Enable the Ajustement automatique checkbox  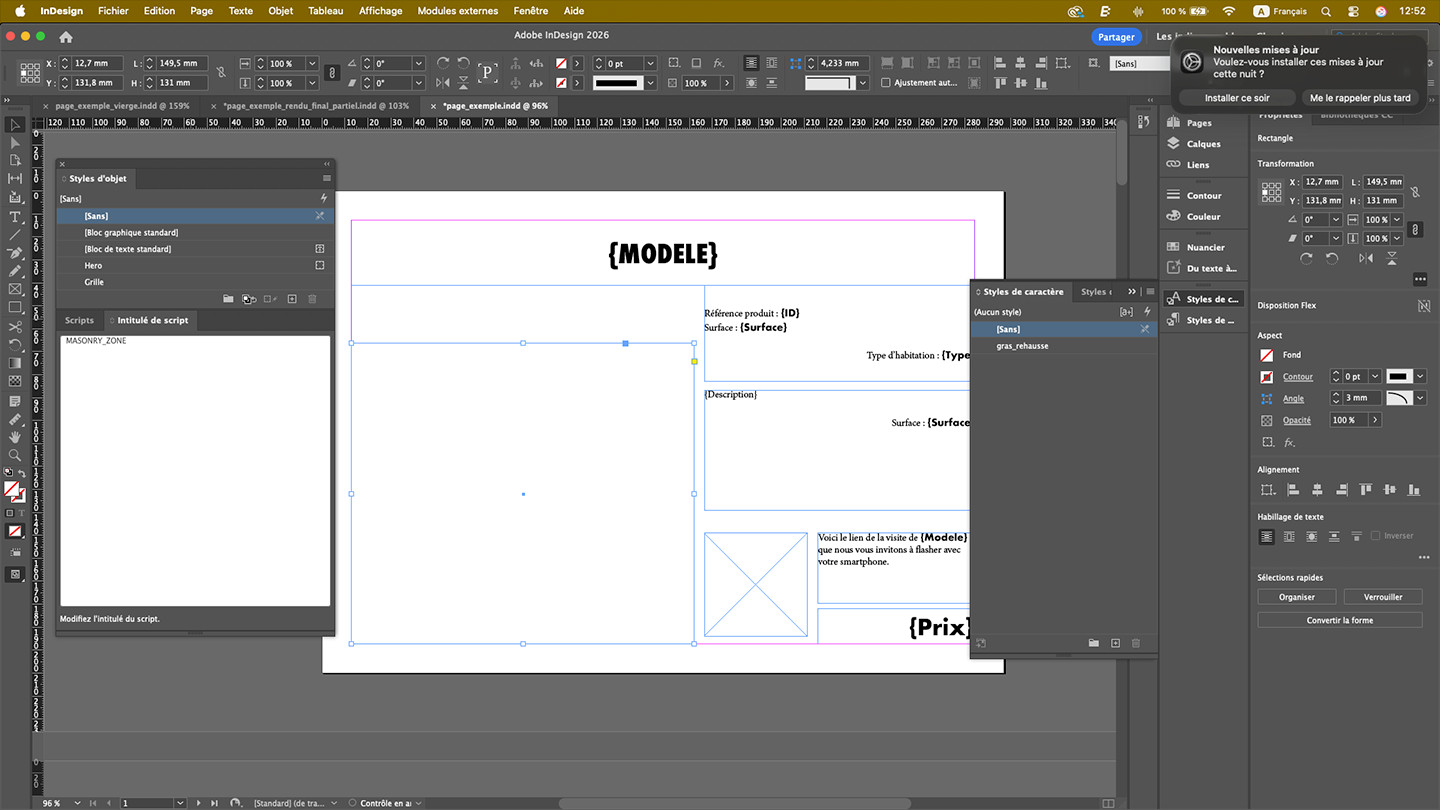(885, 83)
